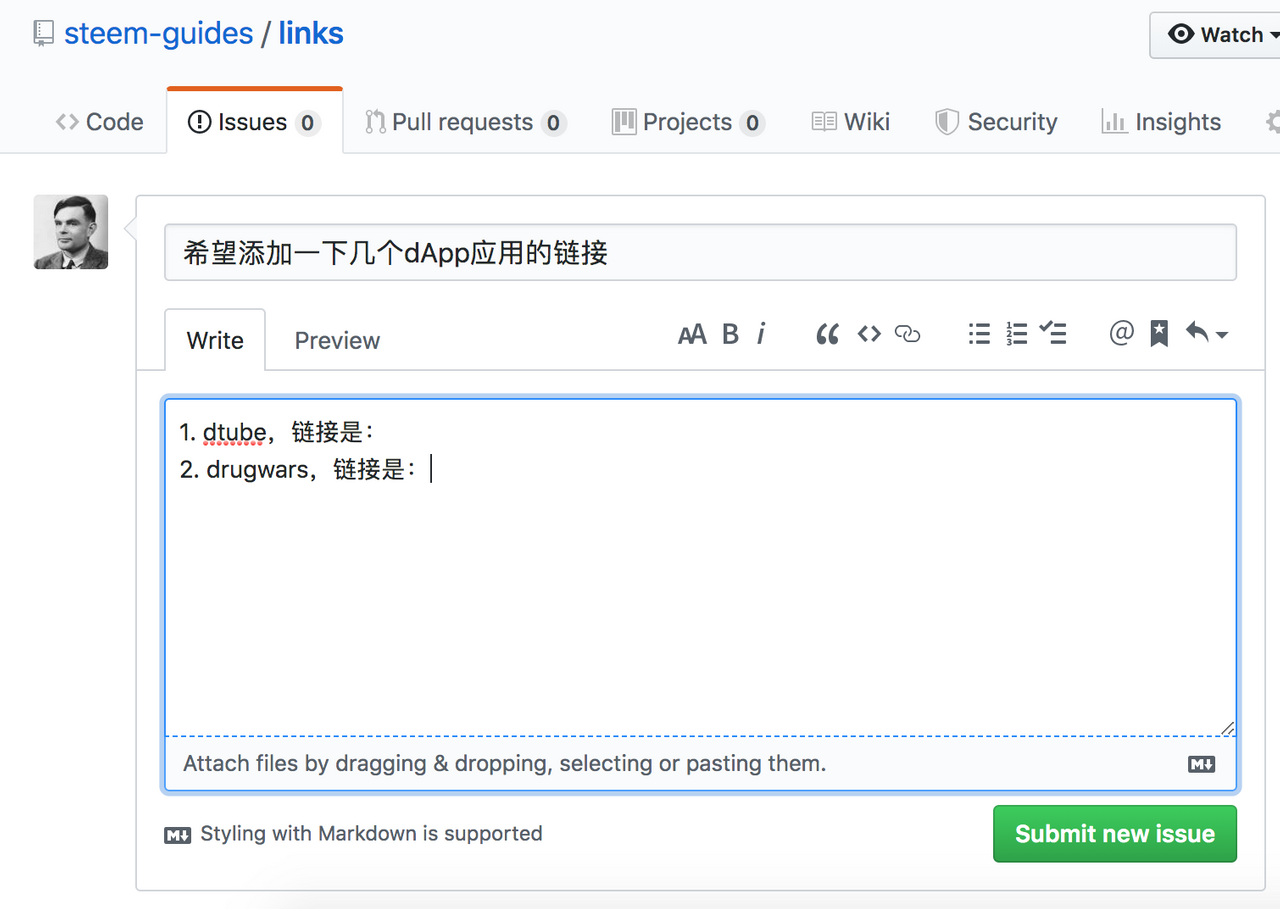Add a numbered list
The height and width of the screenshot is (909, 1280).
coord(1016,334)
